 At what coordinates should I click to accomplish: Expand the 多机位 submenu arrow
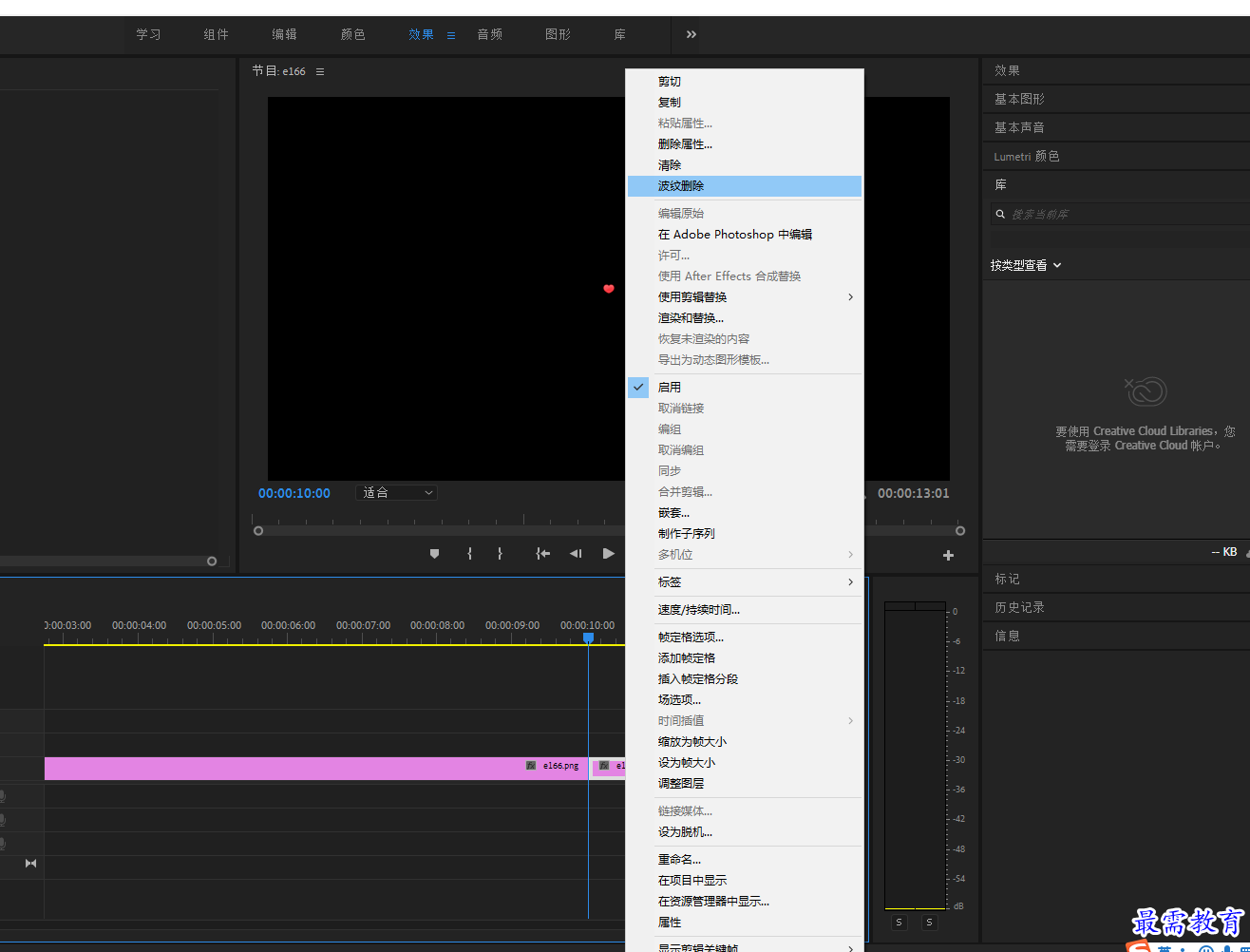pyautogui.click(x=850, y=555)
